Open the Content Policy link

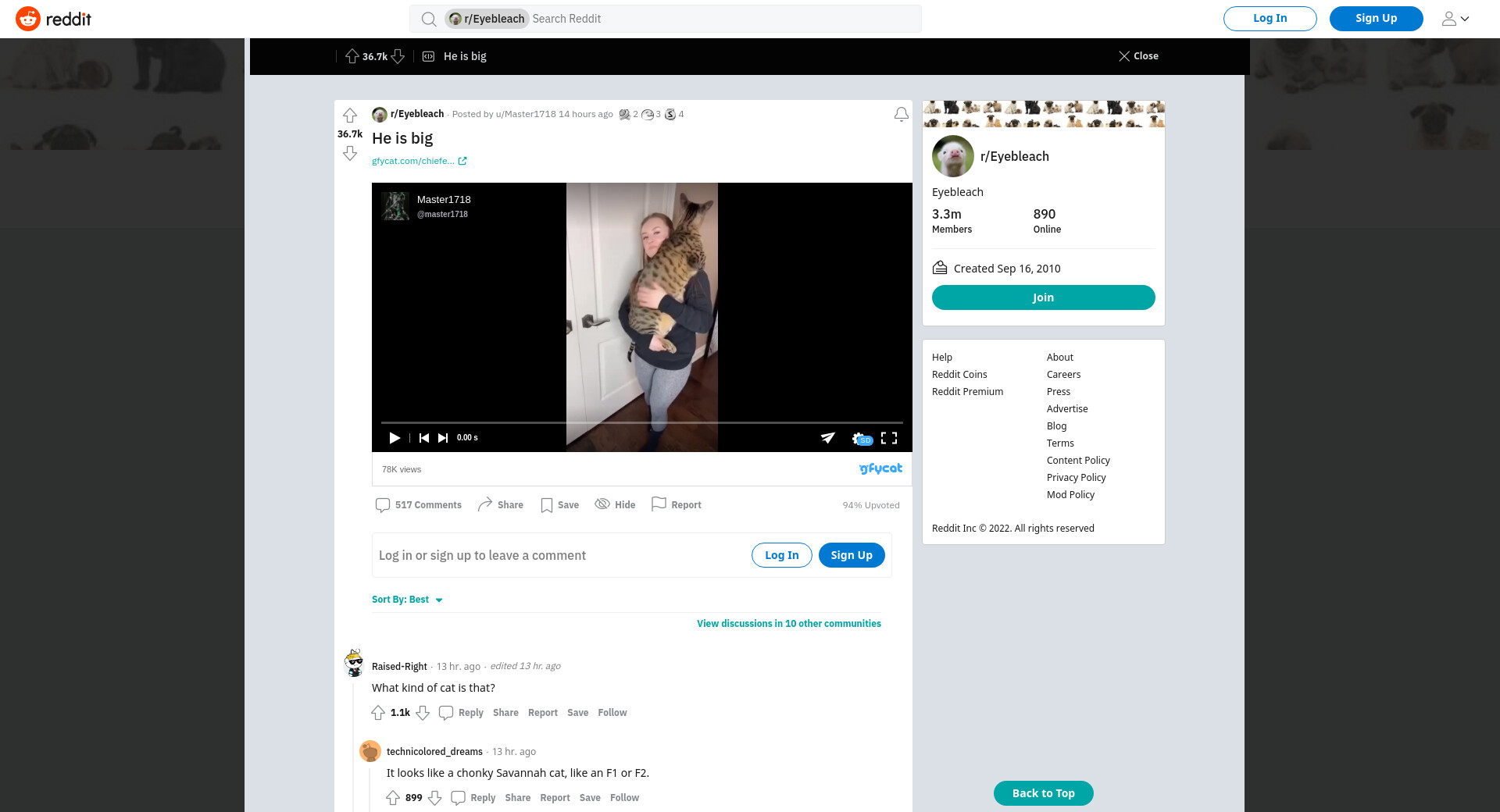point(1078,461)
